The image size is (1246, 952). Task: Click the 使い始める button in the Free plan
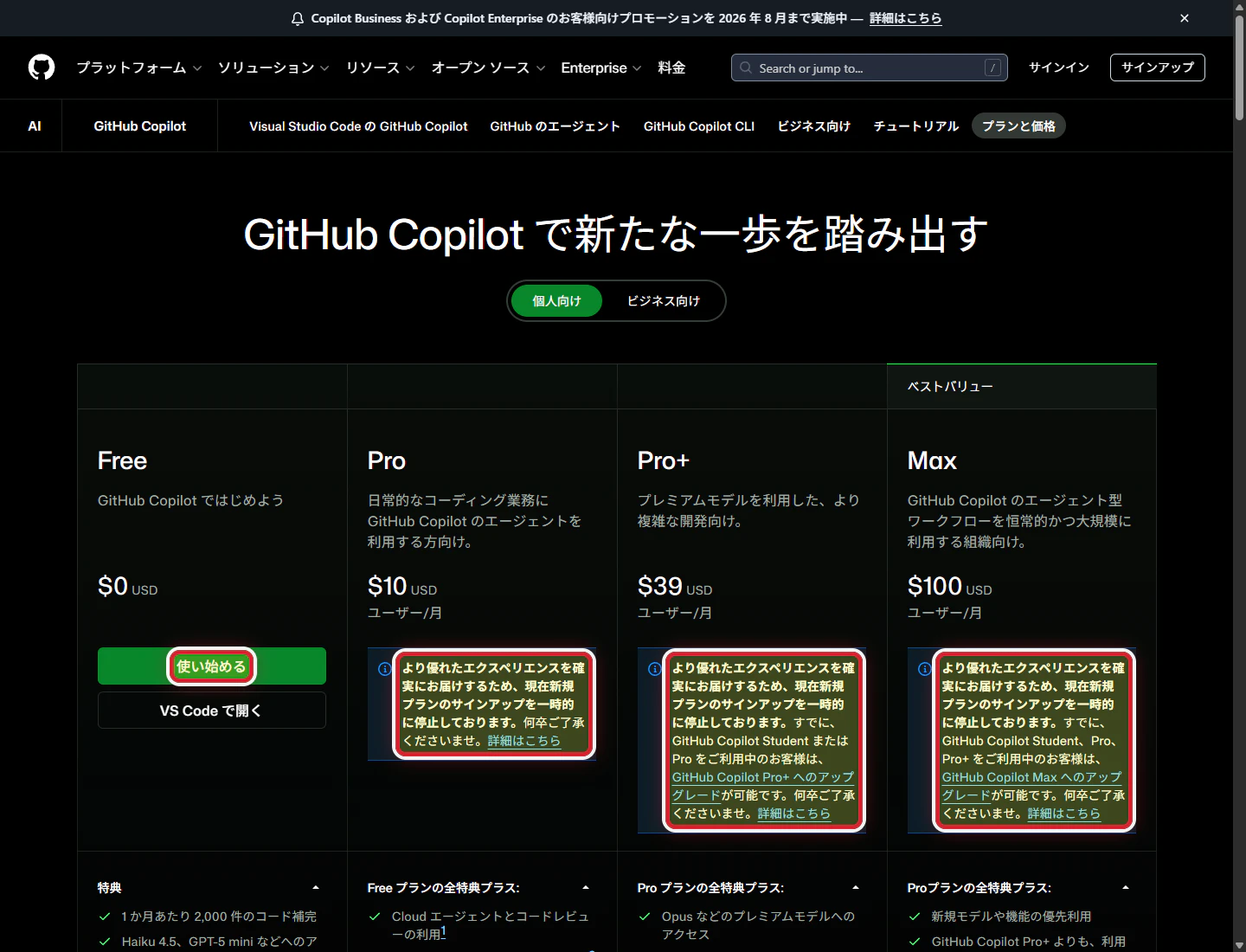click(212, 666)
